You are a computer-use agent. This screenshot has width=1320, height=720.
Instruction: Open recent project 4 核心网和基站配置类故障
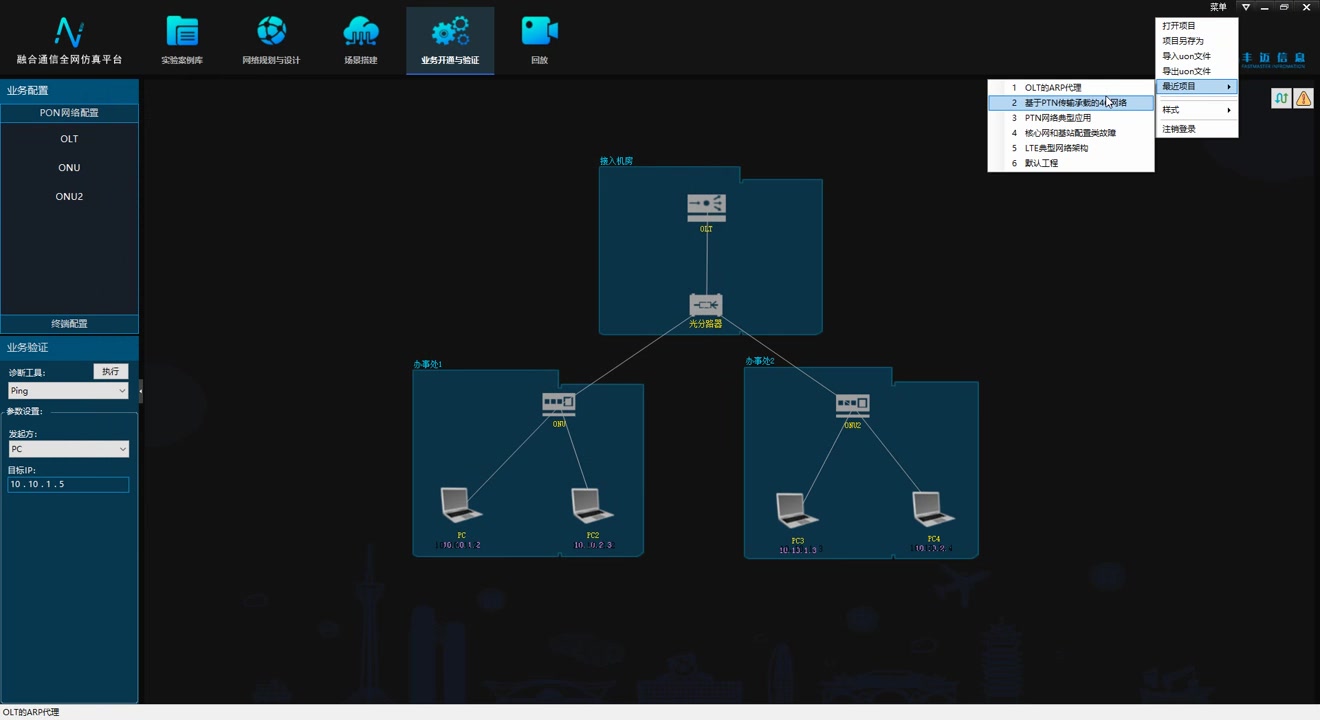pyautogui.click(x=1071, y=133)
